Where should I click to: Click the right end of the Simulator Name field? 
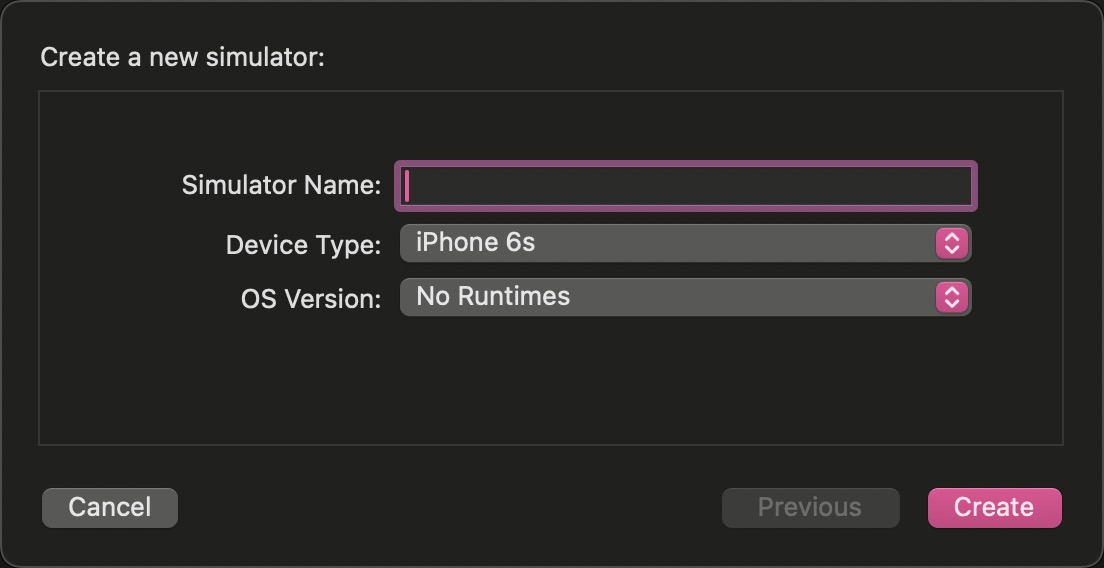[x=962, y=186]
